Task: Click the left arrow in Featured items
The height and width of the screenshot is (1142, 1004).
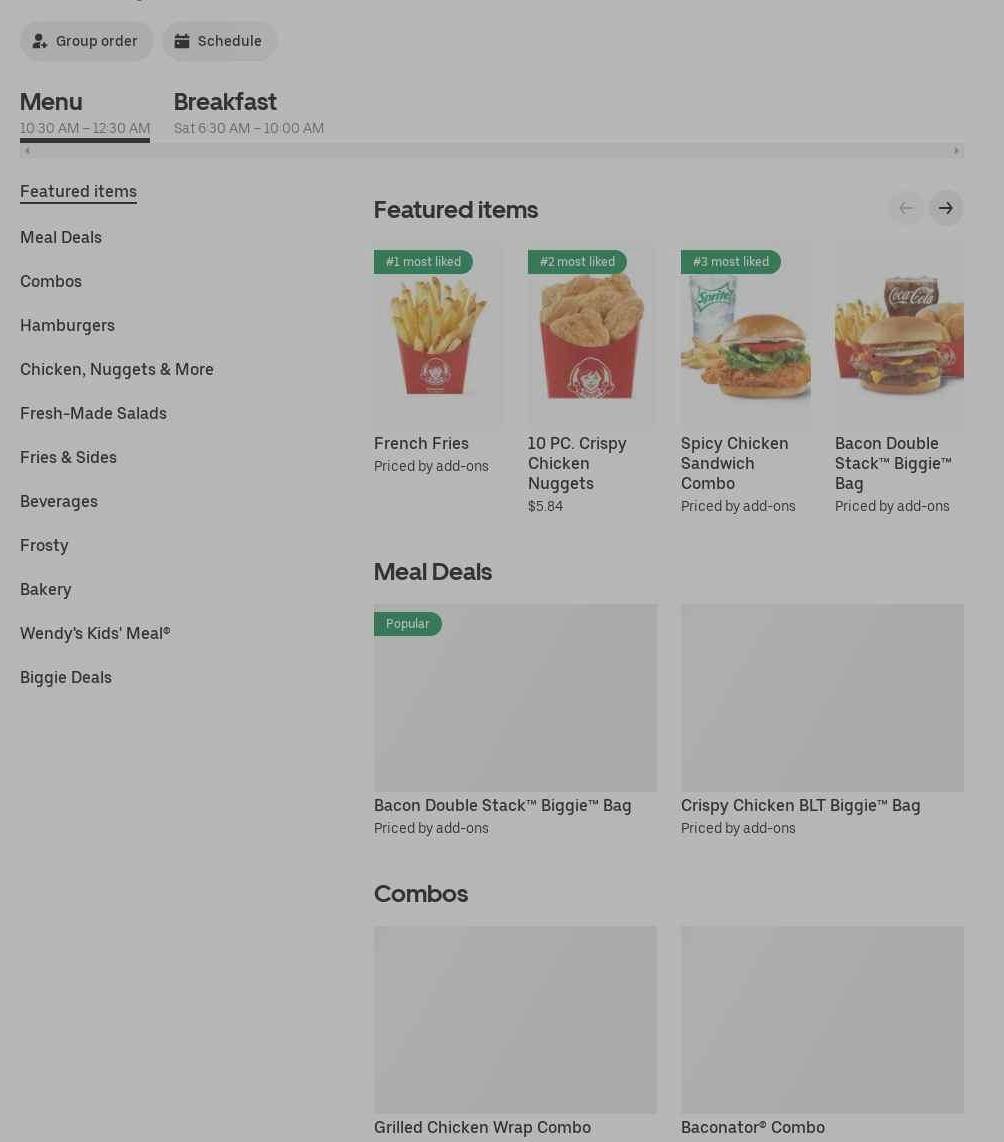Action: tap(906, 208)
